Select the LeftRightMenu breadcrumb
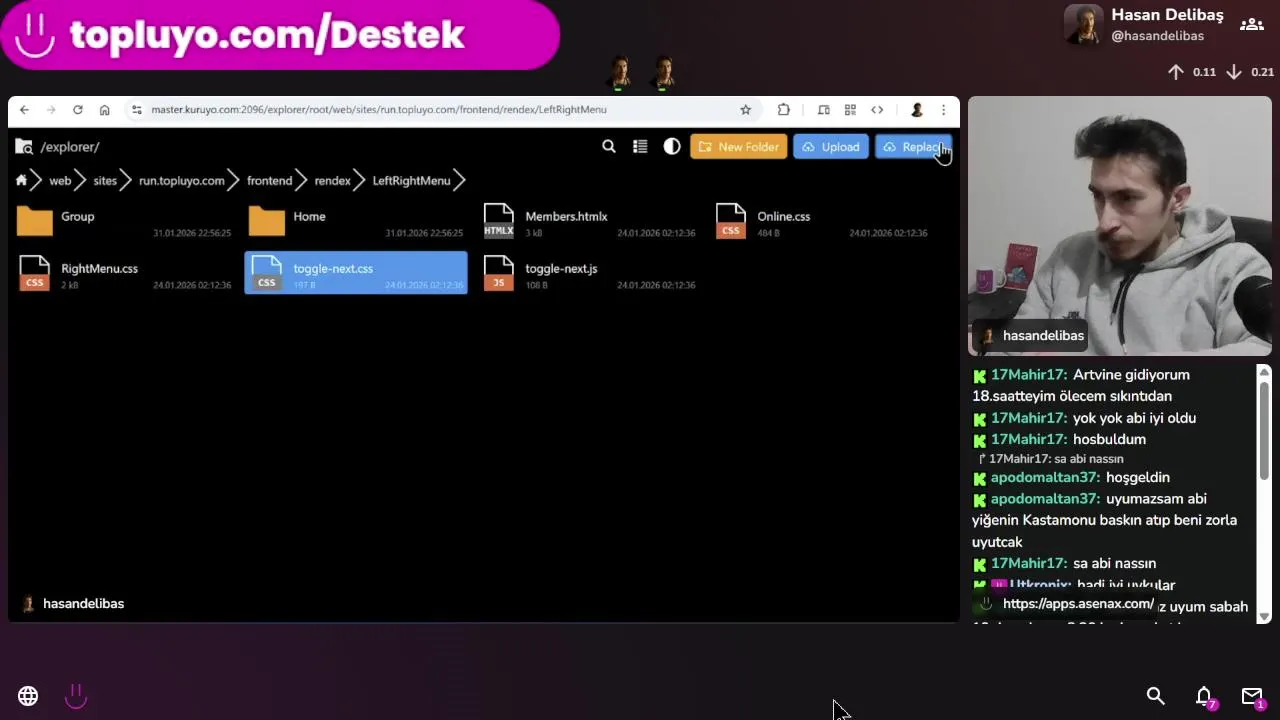Viewport: 1280px width, 720px height. pos(411,181)
